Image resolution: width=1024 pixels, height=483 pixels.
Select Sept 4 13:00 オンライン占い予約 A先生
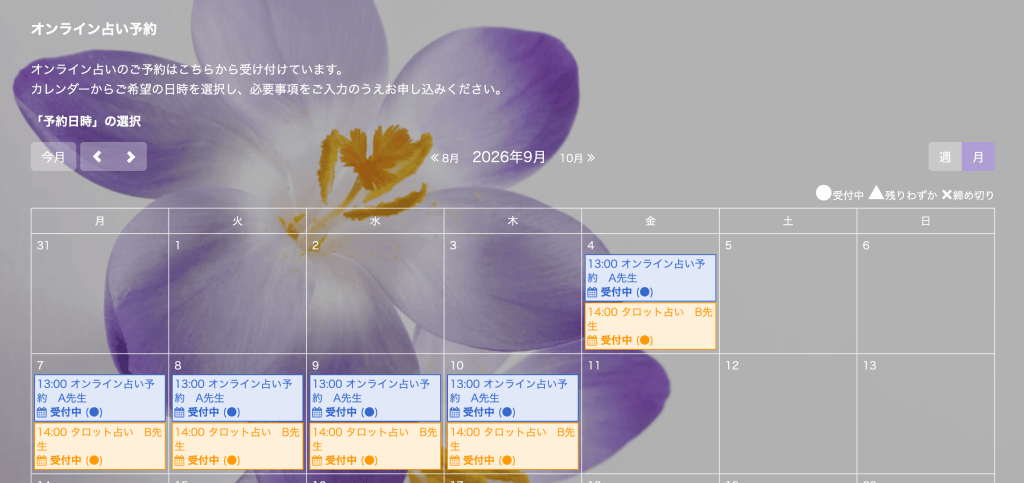click(x=650, y=277)
